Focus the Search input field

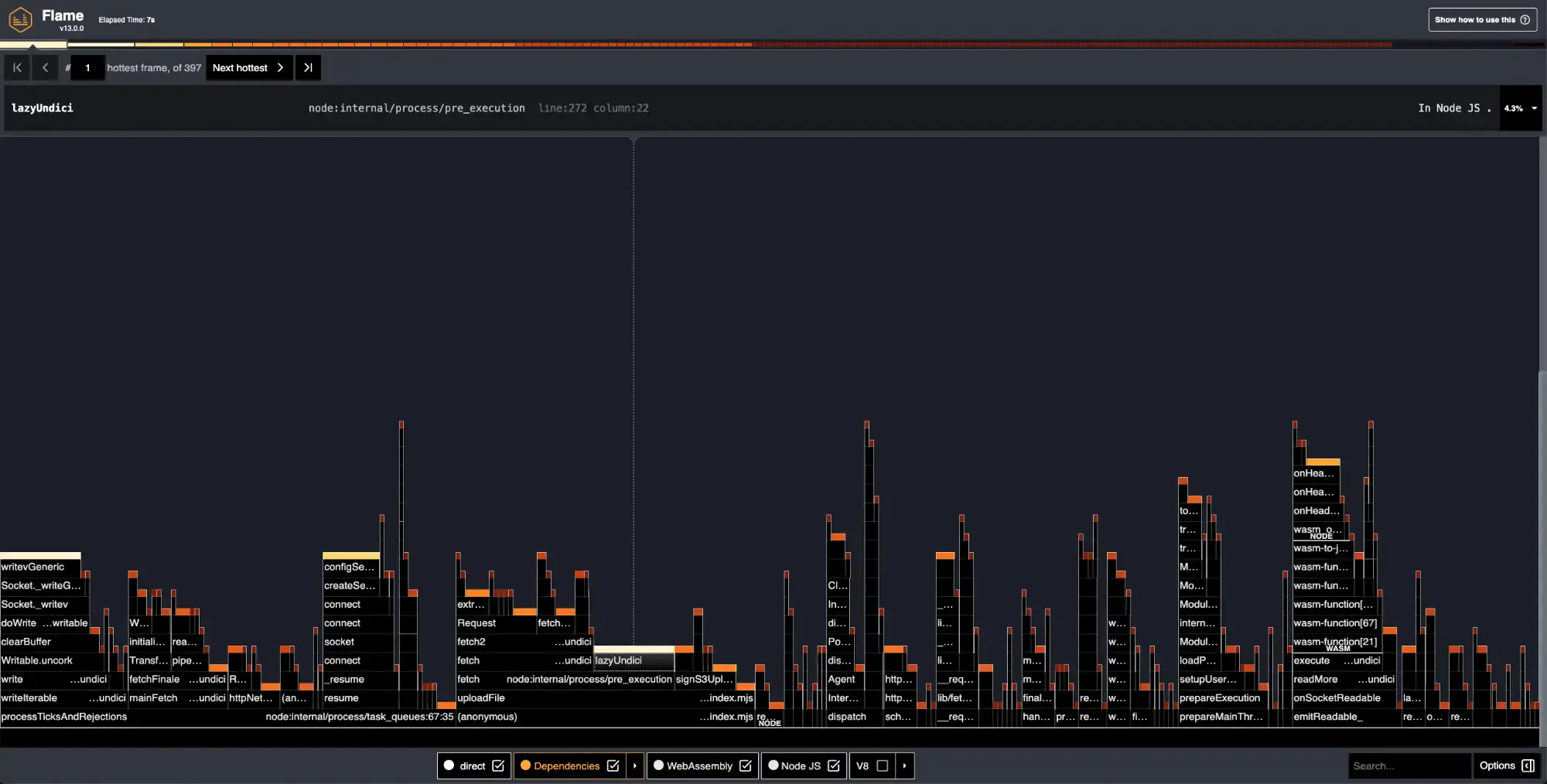tap(1408, 765)
